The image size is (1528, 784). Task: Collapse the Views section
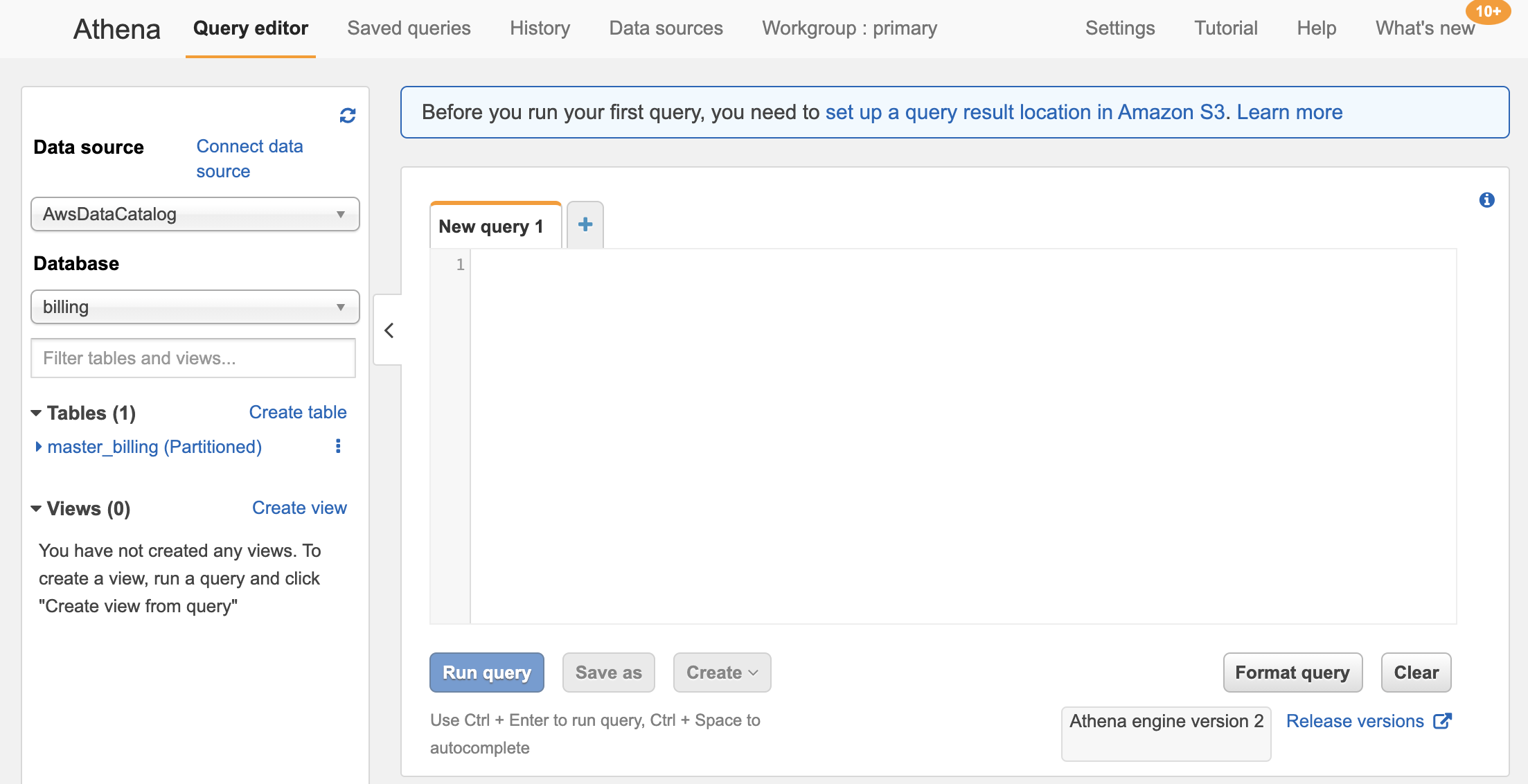click(x=37, y=509)
